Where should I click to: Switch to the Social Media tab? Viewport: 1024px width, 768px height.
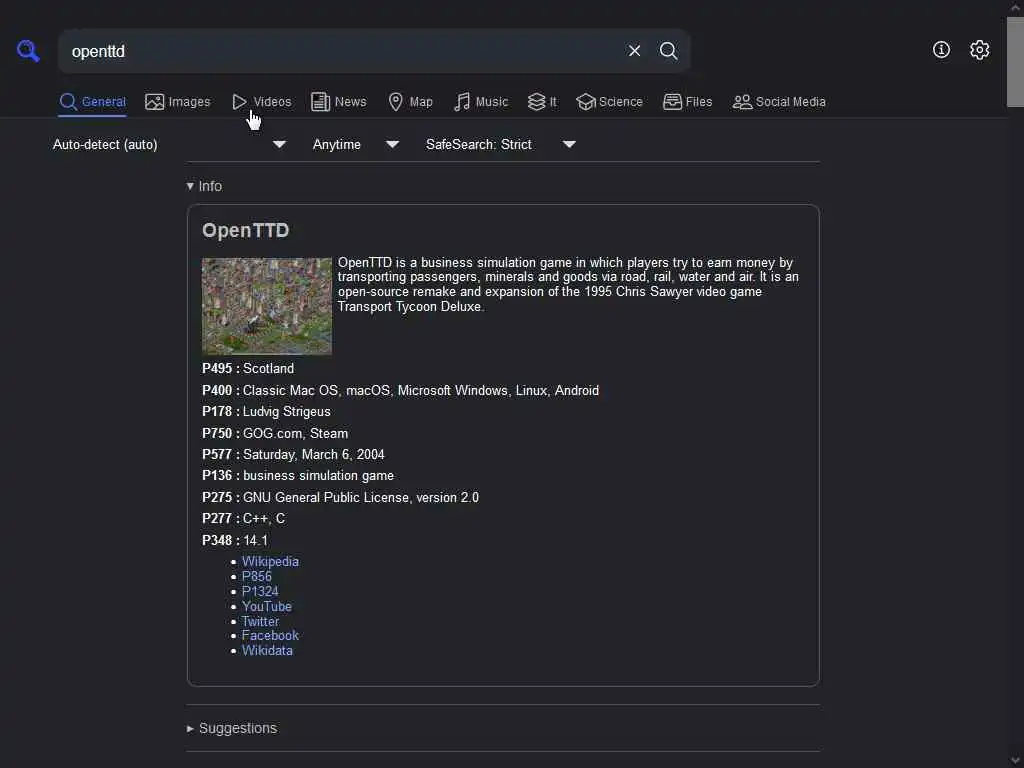click(779, 102)
